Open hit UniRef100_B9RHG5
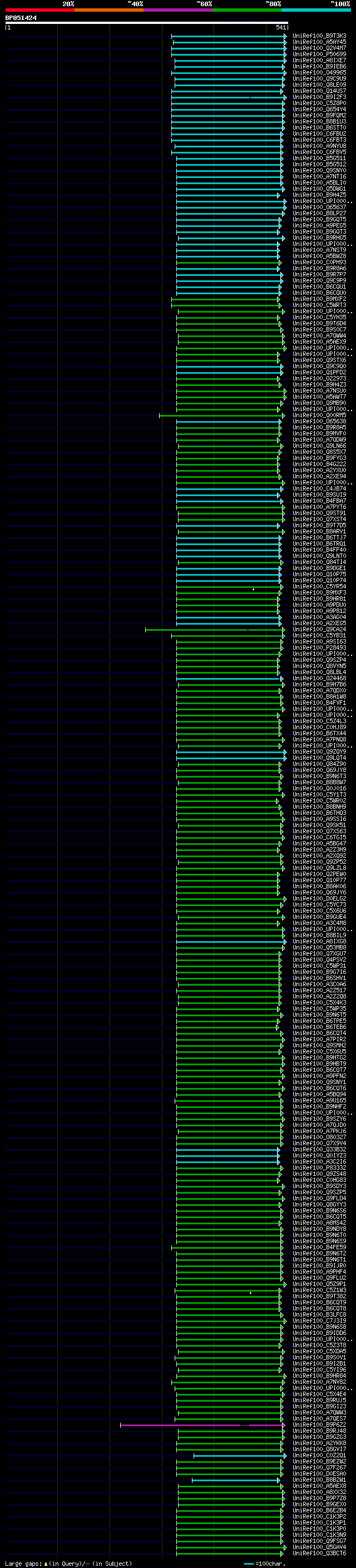Image resolution: width=356 pixels, height=1568 pixels. coord(319,238)
